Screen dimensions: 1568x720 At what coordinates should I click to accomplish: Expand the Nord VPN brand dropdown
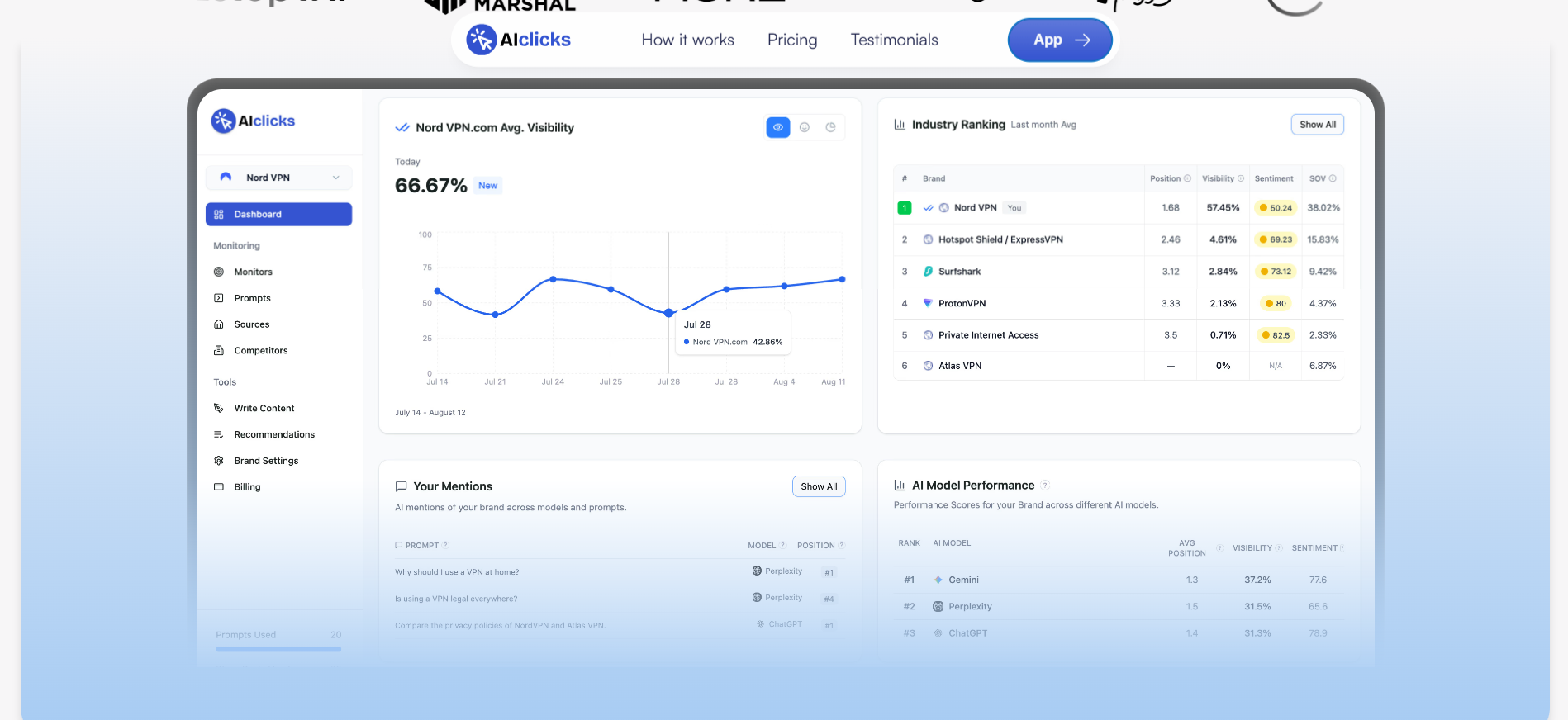pyautogui.click(x=278, y=178)
